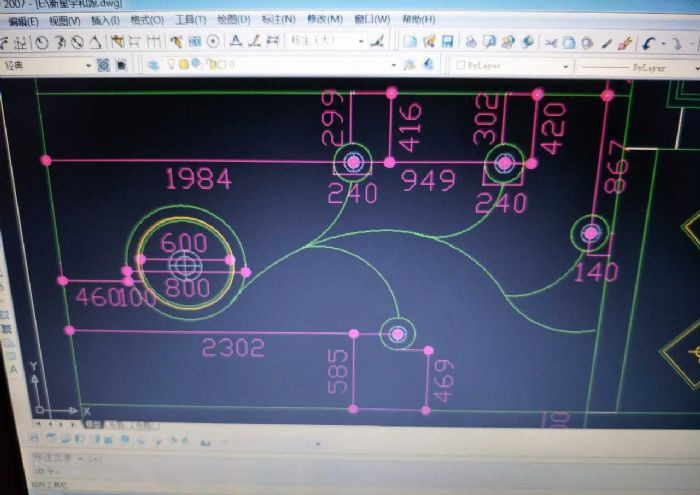Toggle the layer on/off lightbulb icon
This screenshot has height=495, width=700.
pos(169,65)
